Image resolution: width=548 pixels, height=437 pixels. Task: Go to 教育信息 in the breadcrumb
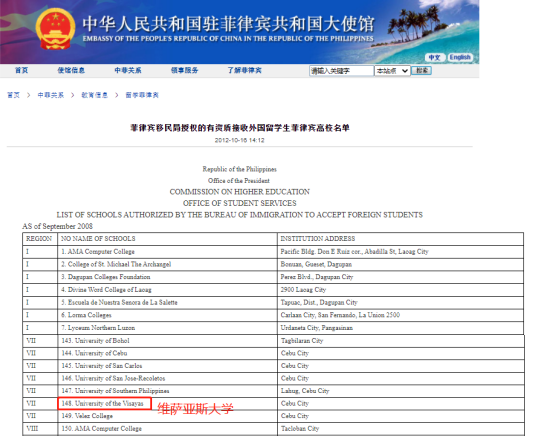[x=95, y=95]
